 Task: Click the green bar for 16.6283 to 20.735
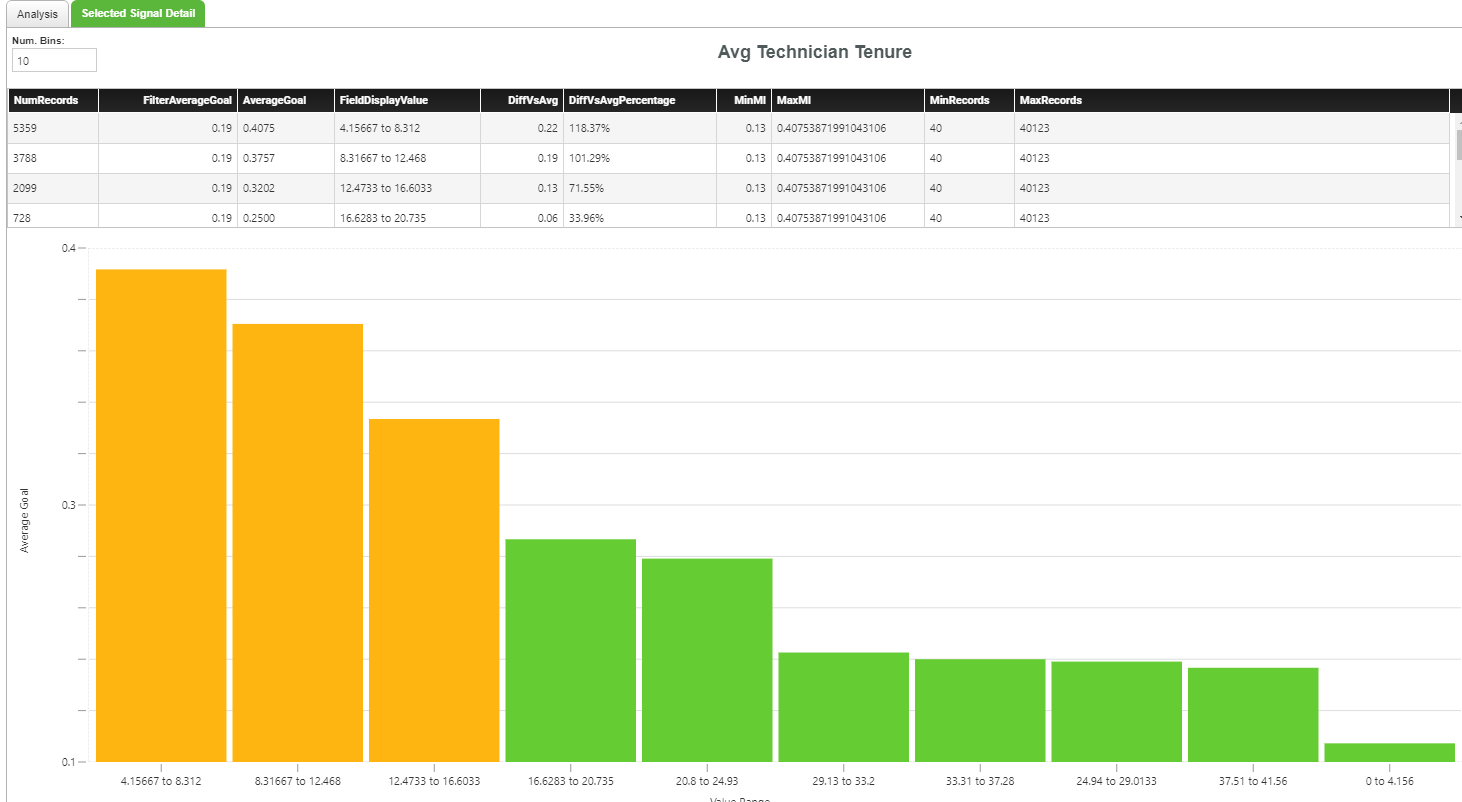571,650
